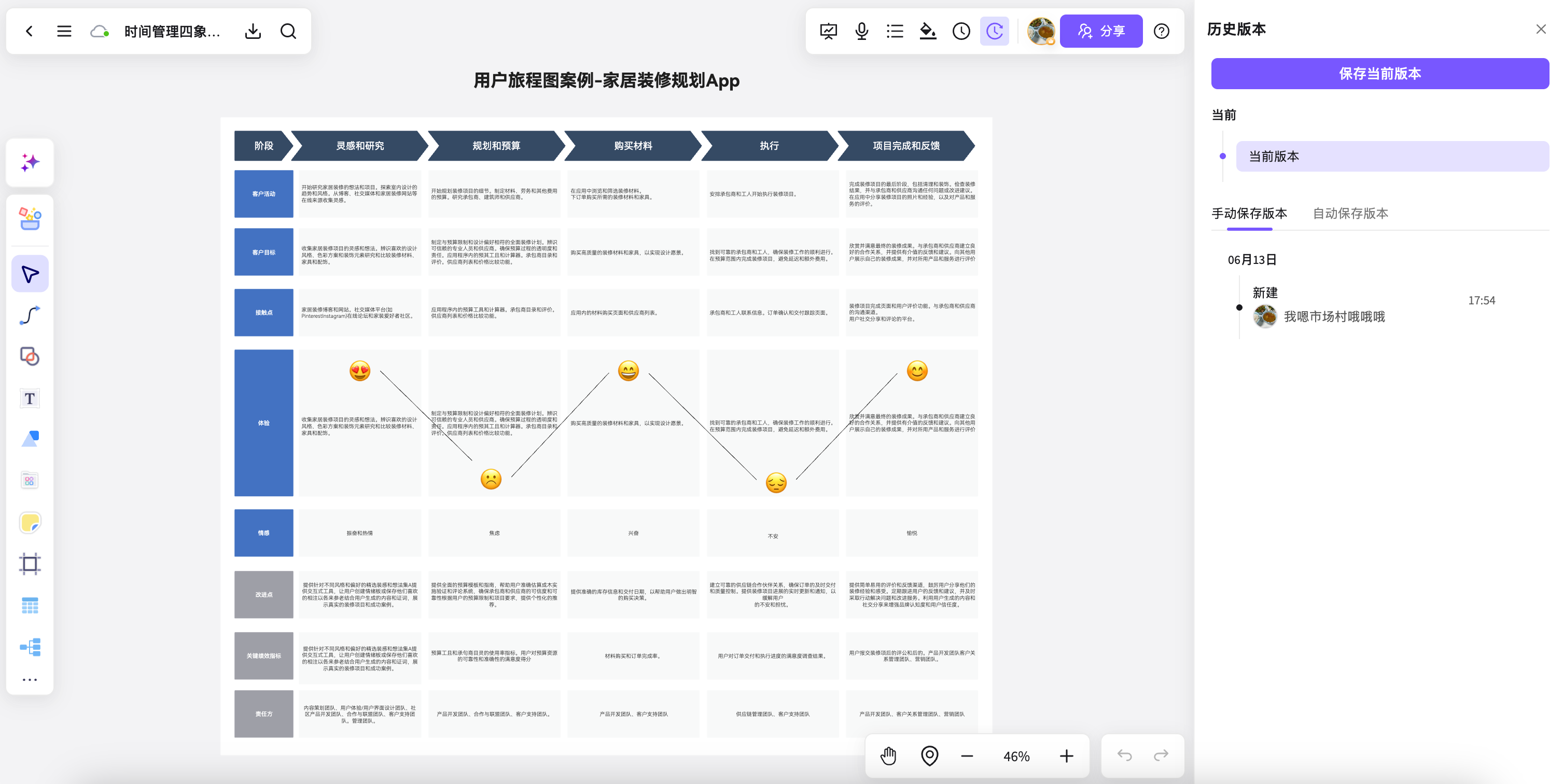Select the shapes tool
1563x784 pixels.
click(x=30, y=356)
